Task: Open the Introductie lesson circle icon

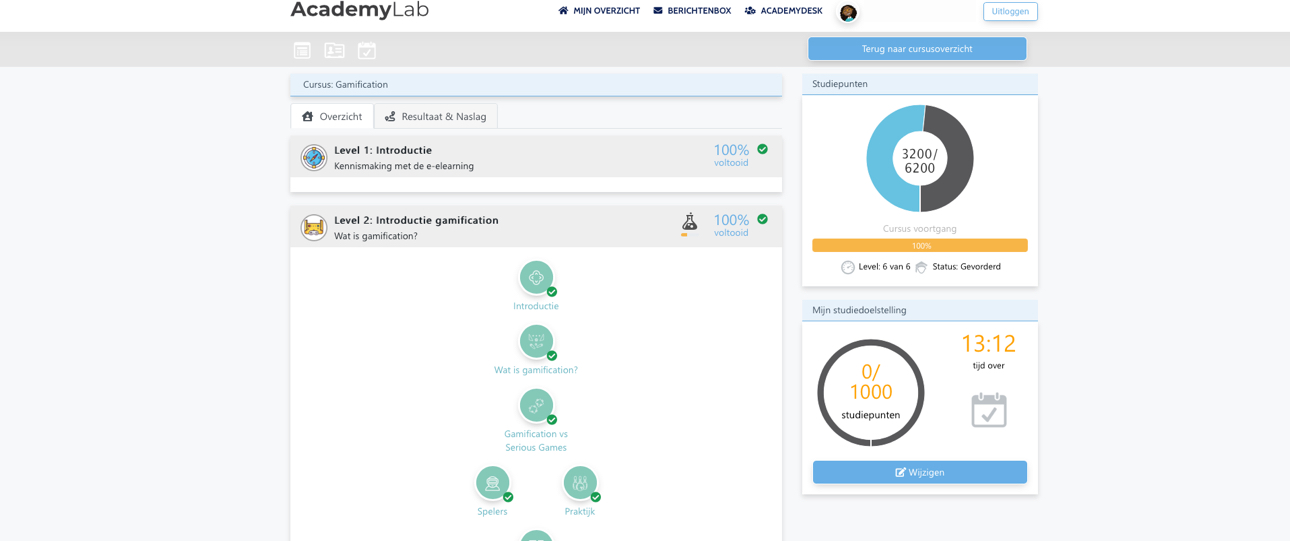Action: tap(536, 278)
